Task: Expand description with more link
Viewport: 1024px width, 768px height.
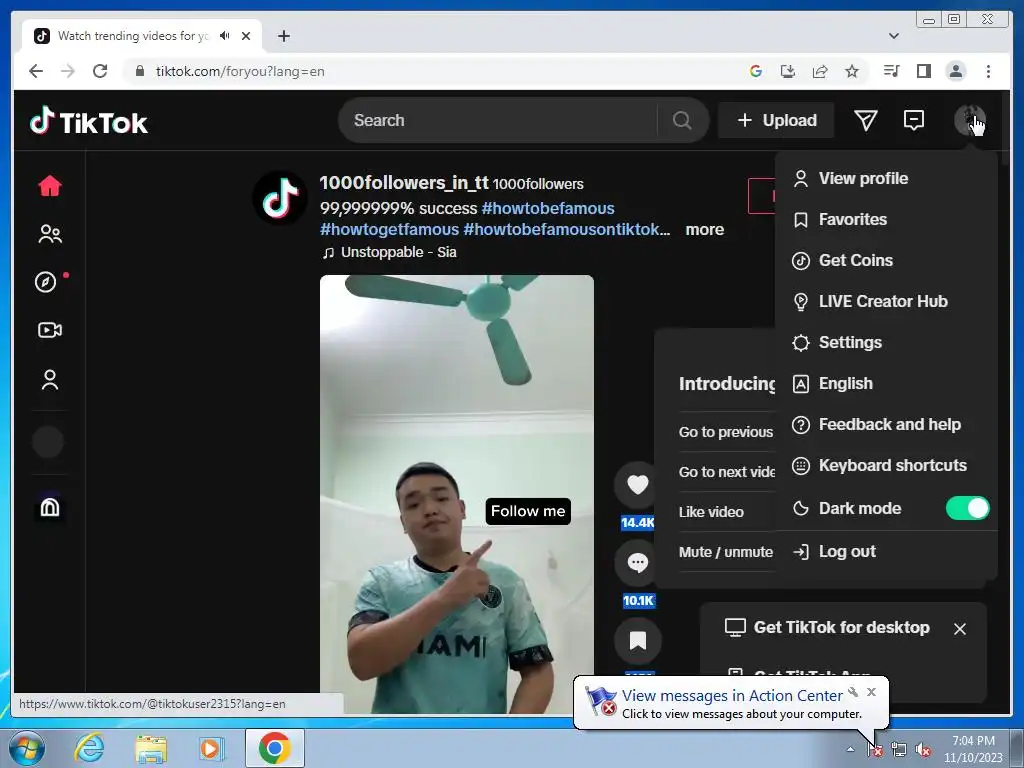Action: pos(705,229)
